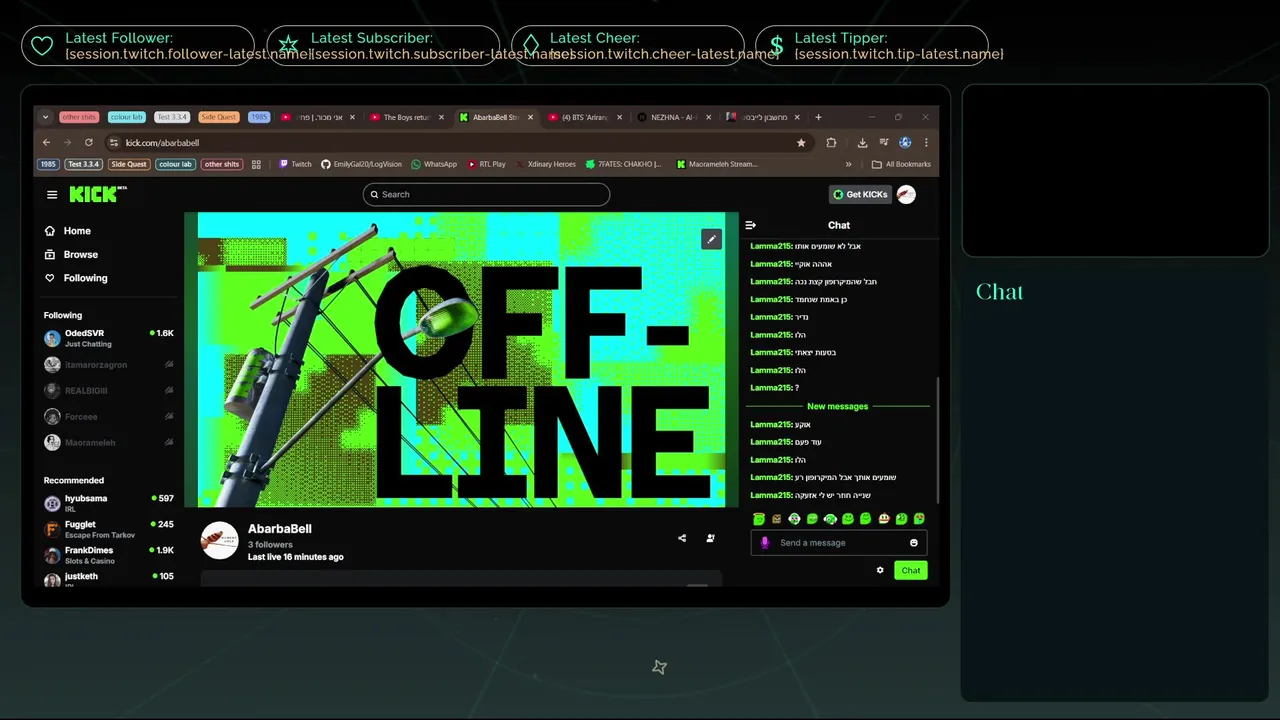Open Fugglet recommended channel
1280x720 pixels.
[x=109, y=529]
